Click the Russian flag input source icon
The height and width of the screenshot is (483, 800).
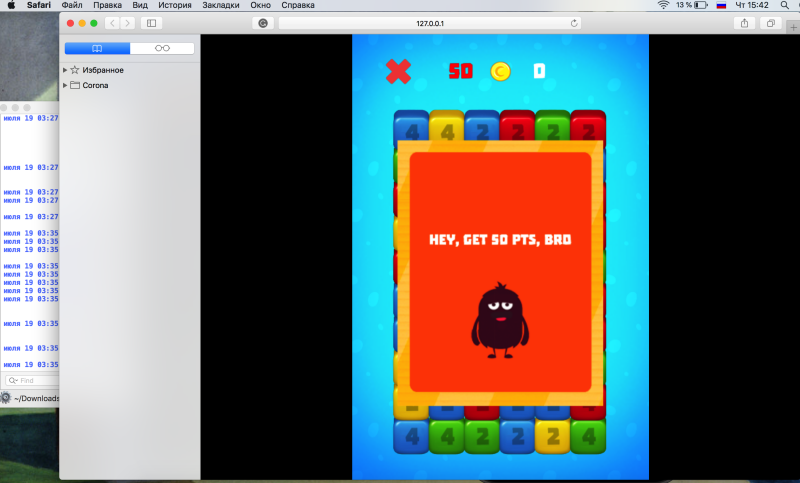(x=721, y=5)
